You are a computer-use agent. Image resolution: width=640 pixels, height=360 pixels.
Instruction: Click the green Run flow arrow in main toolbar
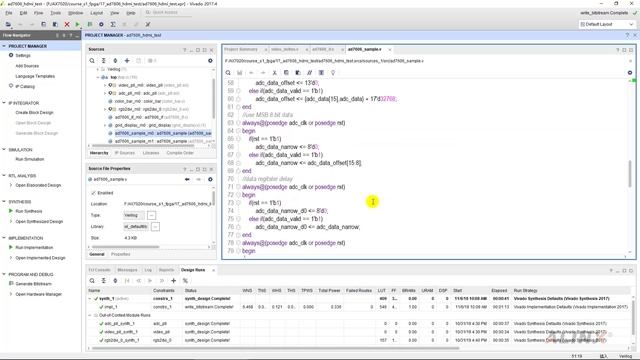[x=78, y=24]
